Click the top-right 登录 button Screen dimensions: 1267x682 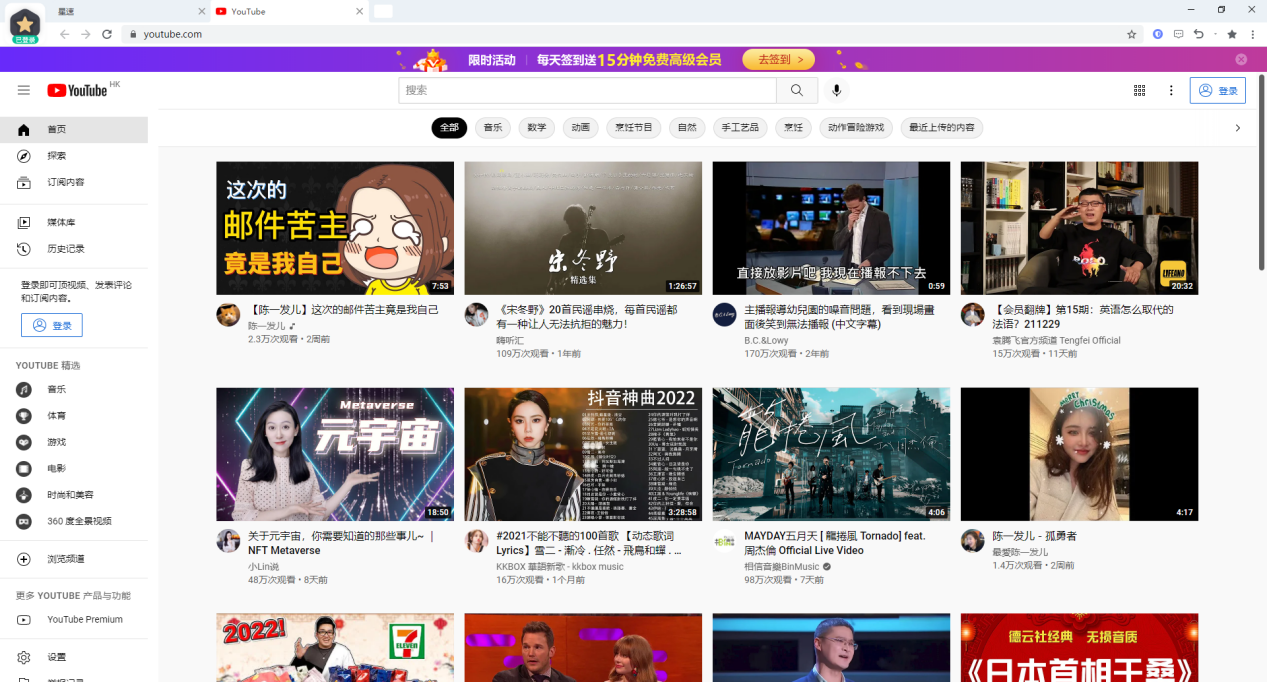[1218, 90]
